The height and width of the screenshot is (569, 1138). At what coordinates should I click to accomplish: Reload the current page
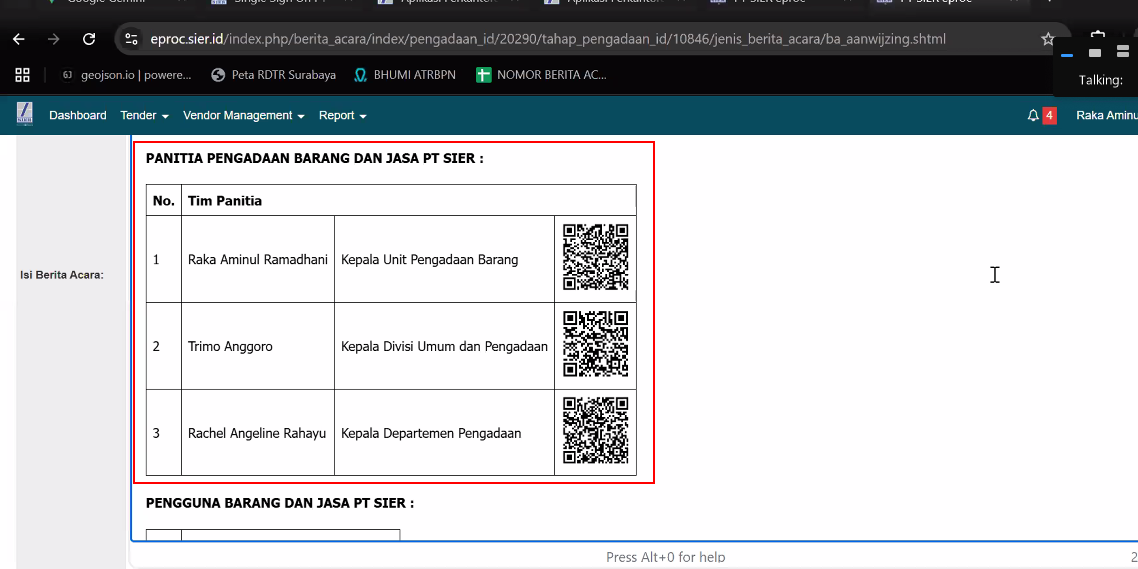click(89, 39)
